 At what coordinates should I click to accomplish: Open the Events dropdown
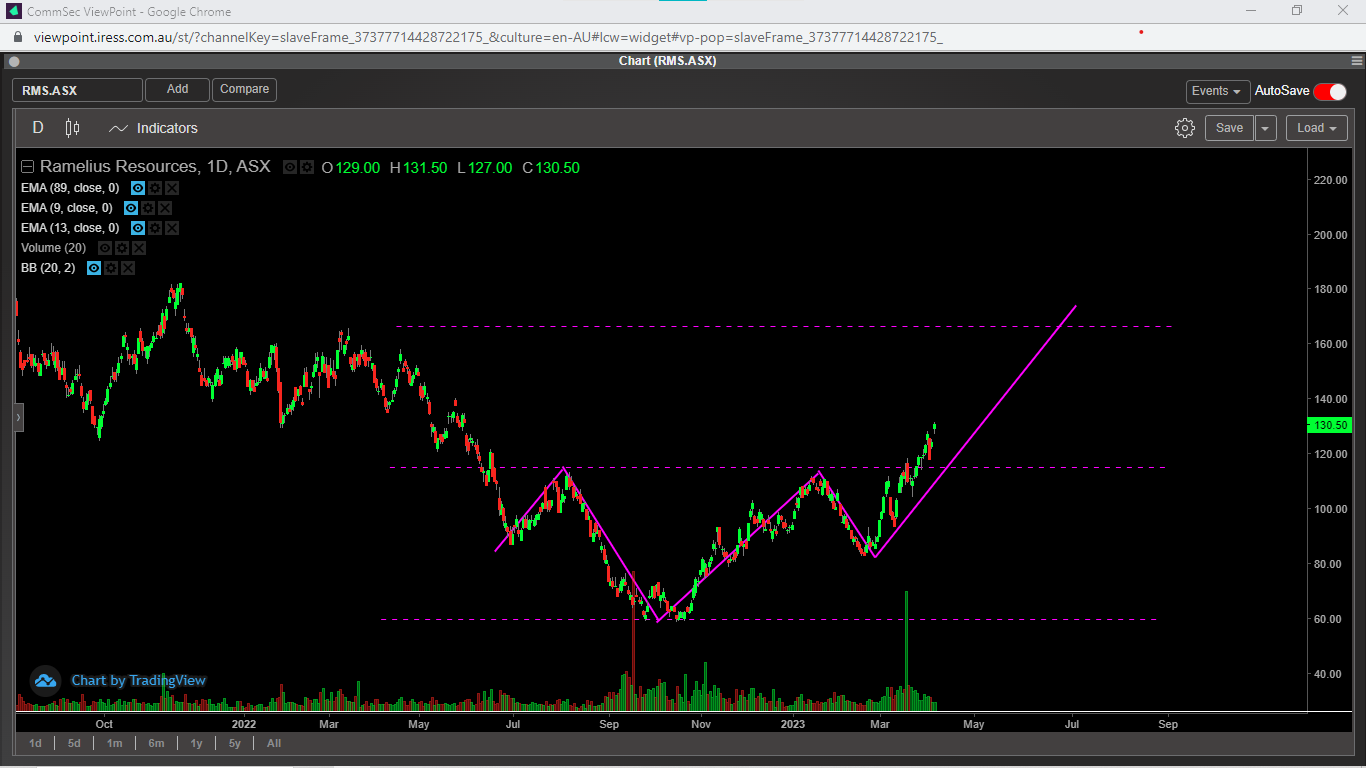tap(1218, 91)
